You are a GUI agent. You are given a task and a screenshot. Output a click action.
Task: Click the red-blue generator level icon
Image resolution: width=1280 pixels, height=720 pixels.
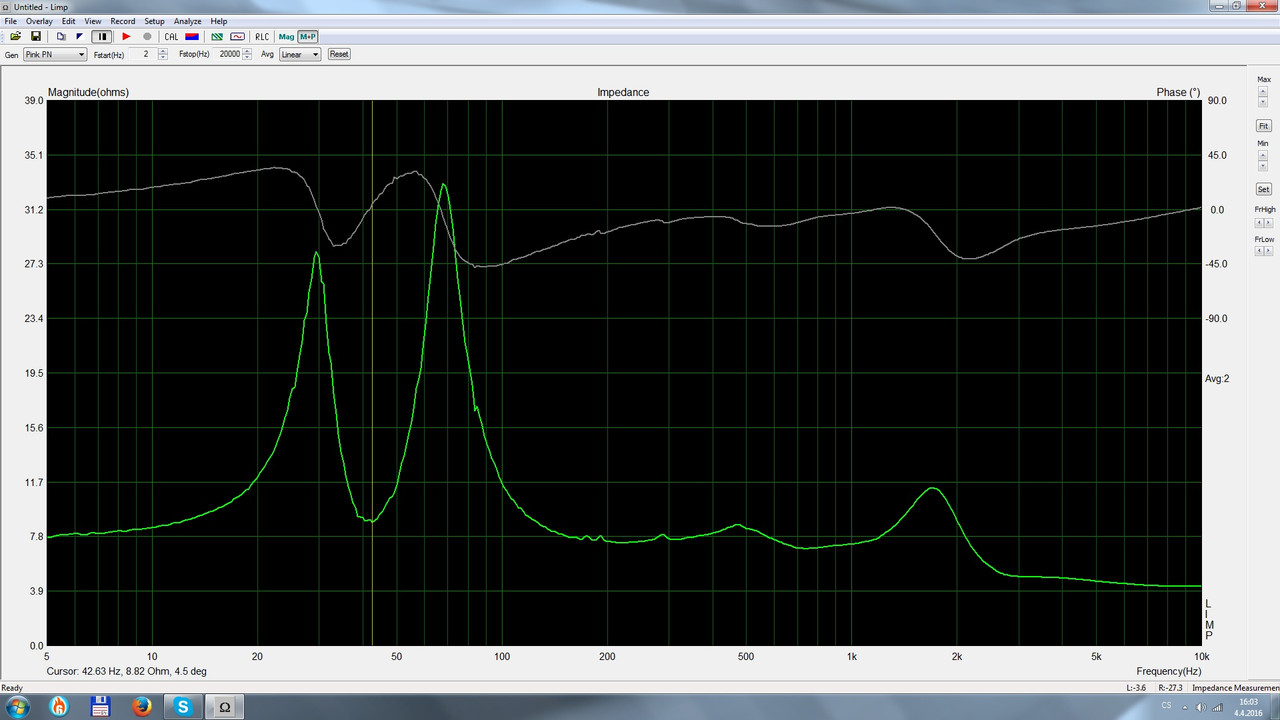[192, 36]
